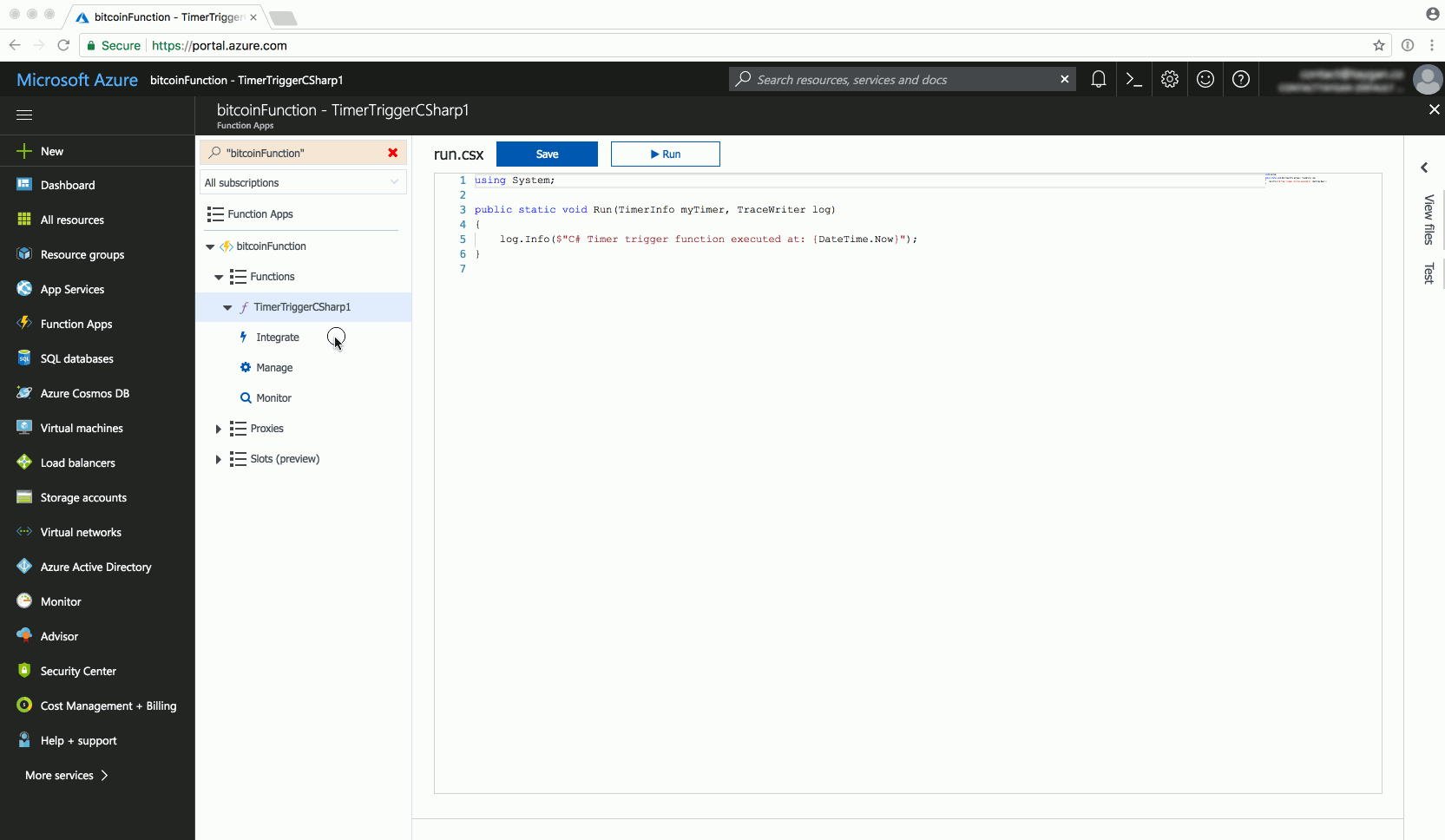Screen dimensions: 1445x840
Task: Open the All subscriptions dropdown
Action: coord(303,182)
